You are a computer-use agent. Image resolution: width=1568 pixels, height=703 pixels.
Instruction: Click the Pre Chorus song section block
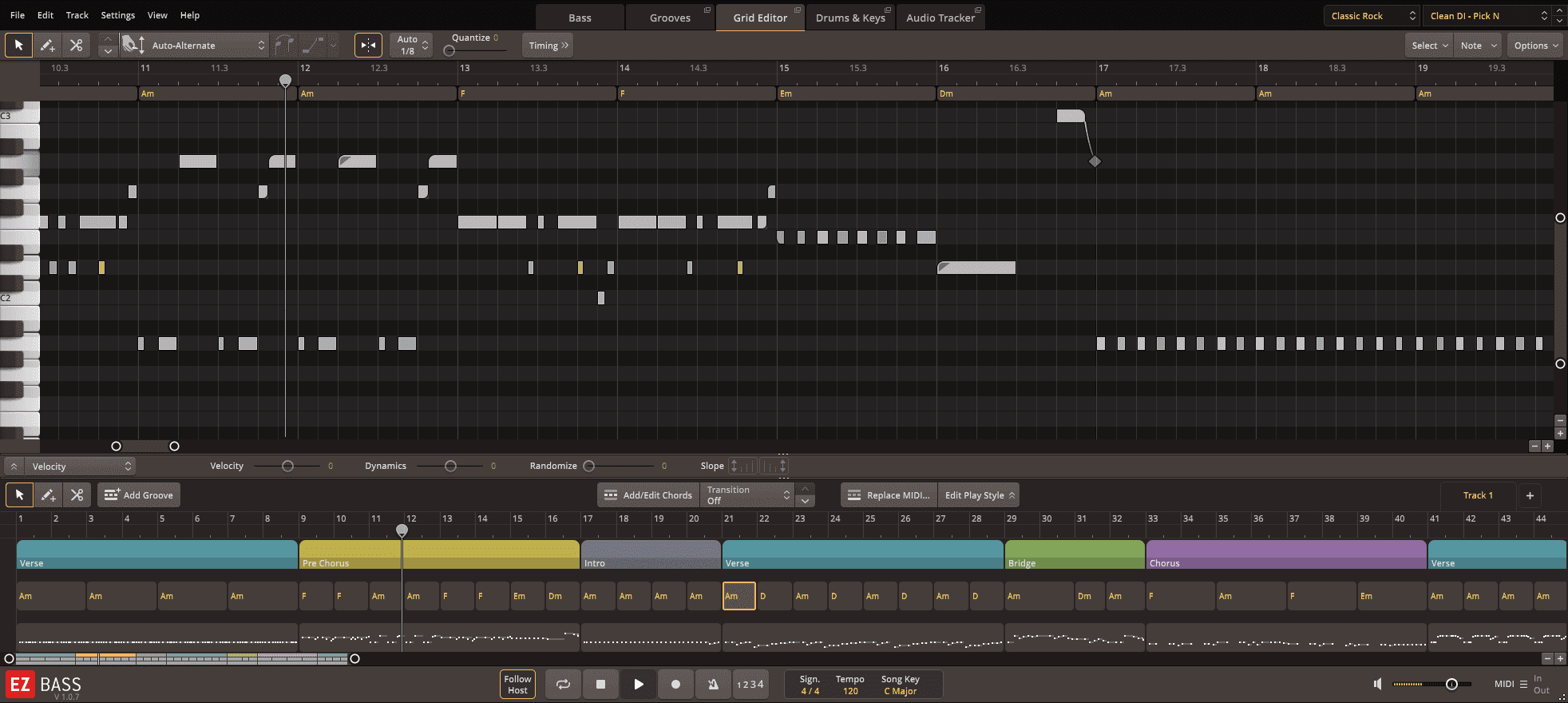click(439, 554)
